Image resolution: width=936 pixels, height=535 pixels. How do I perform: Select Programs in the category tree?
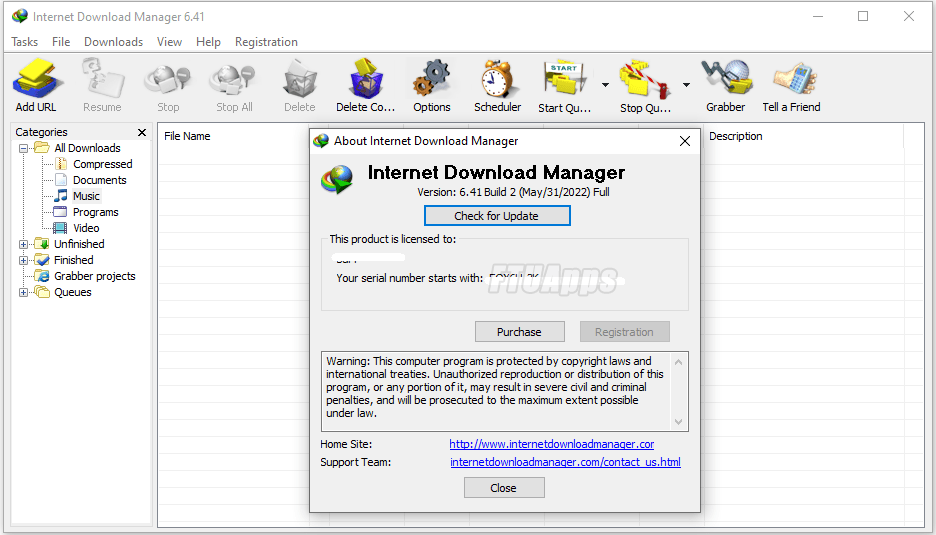point(96,212)
